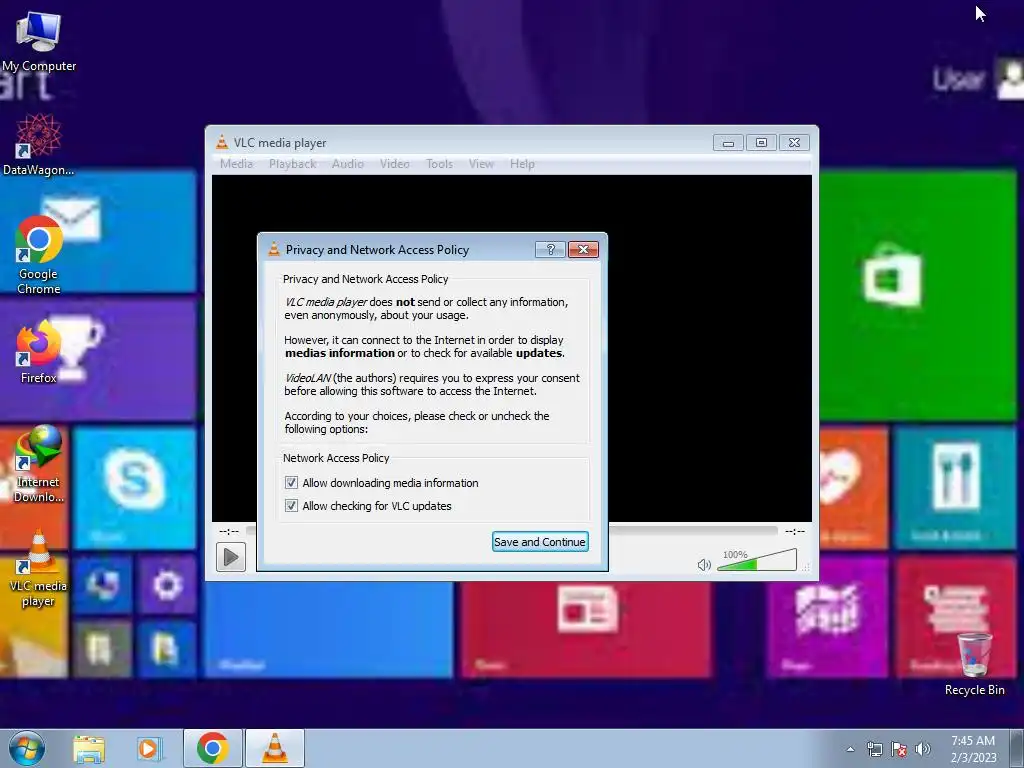The image size is (1024, 768).
Task: Open the Media menu in VLC
Action: [x=236, y=164]
